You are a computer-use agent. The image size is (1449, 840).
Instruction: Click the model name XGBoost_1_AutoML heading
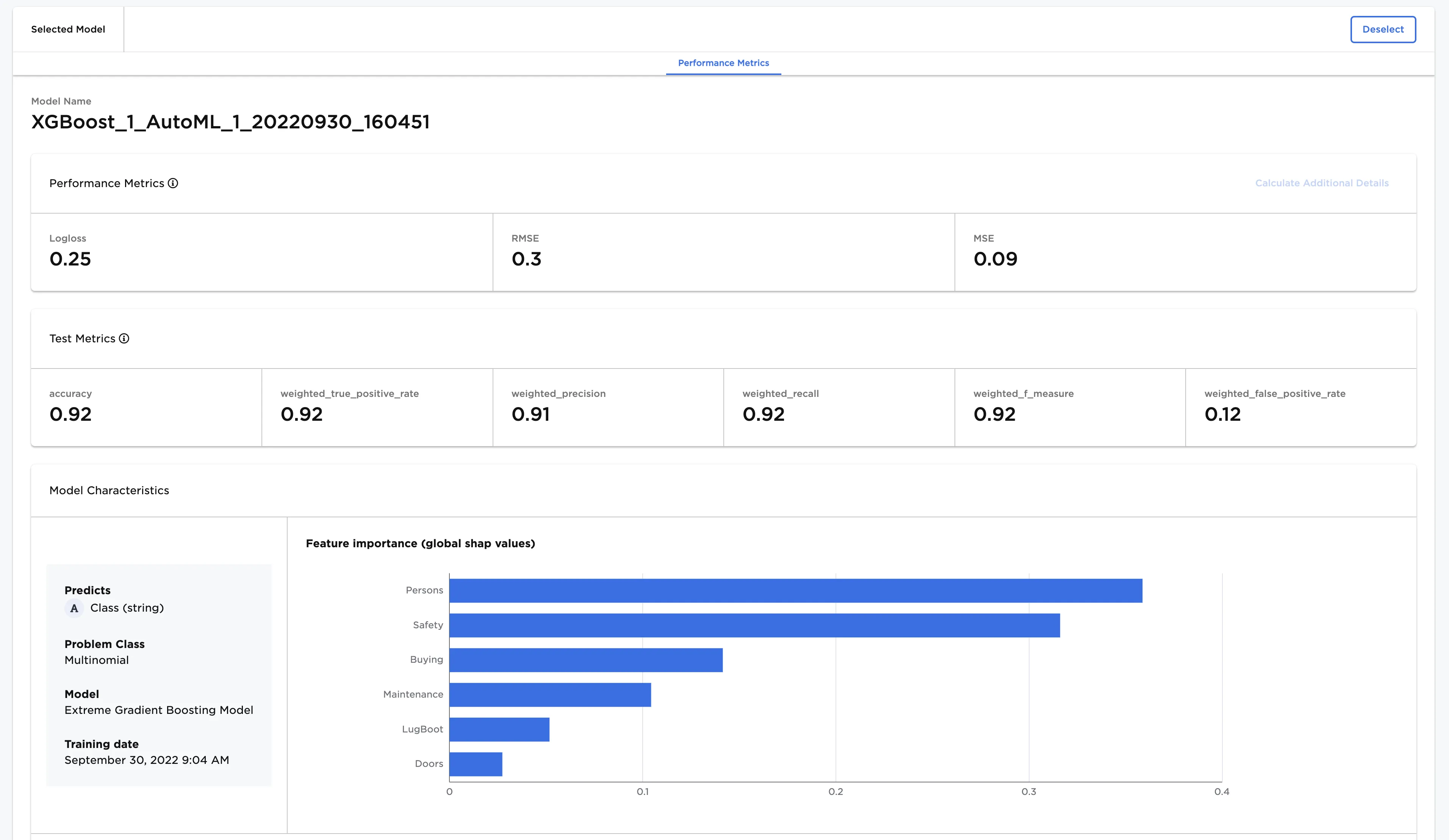pos(231,122)
